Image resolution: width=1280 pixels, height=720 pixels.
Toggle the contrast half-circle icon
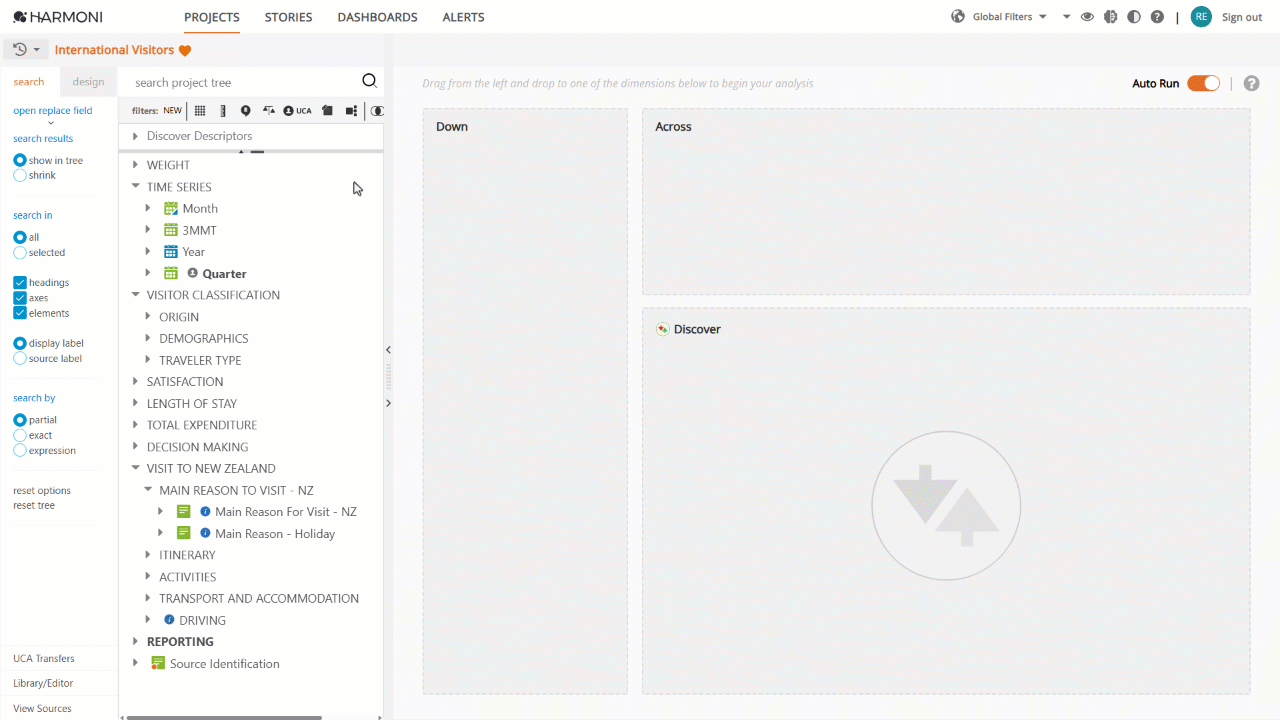(x=1134, y=17)
